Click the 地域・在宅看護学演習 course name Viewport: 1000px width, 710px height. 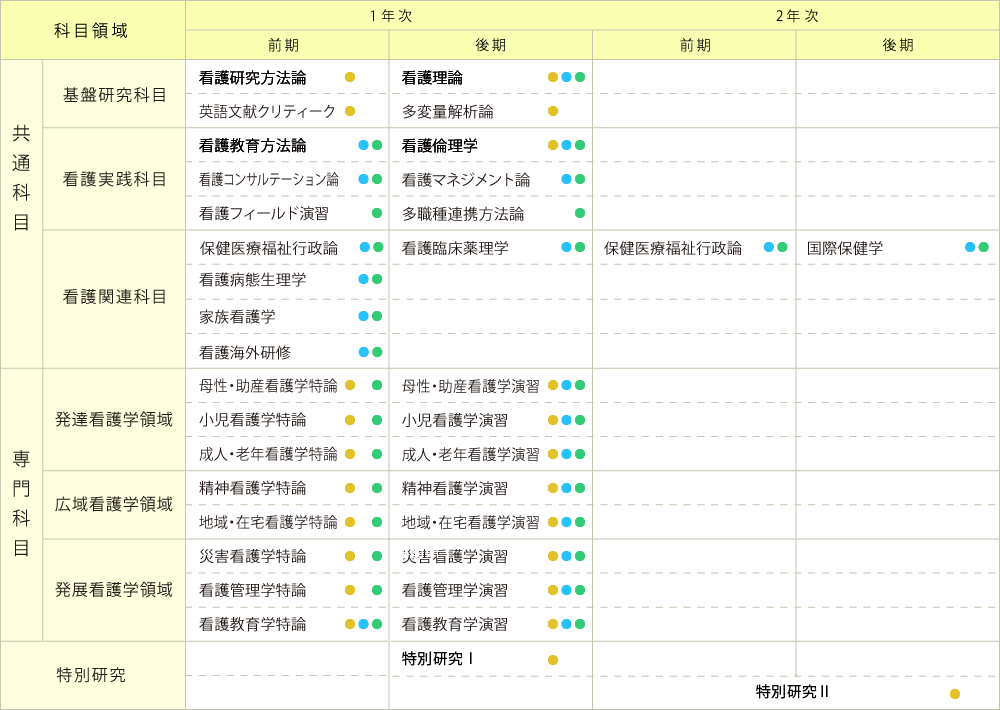471,522
